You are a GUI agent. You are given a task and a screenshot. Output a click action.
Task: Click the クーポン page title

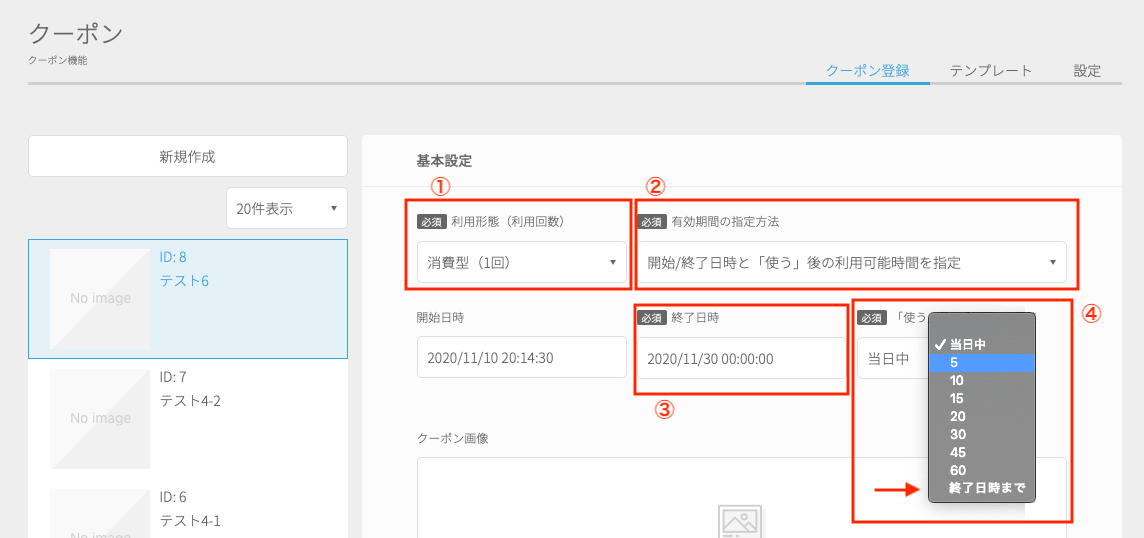tap(76, 34)
